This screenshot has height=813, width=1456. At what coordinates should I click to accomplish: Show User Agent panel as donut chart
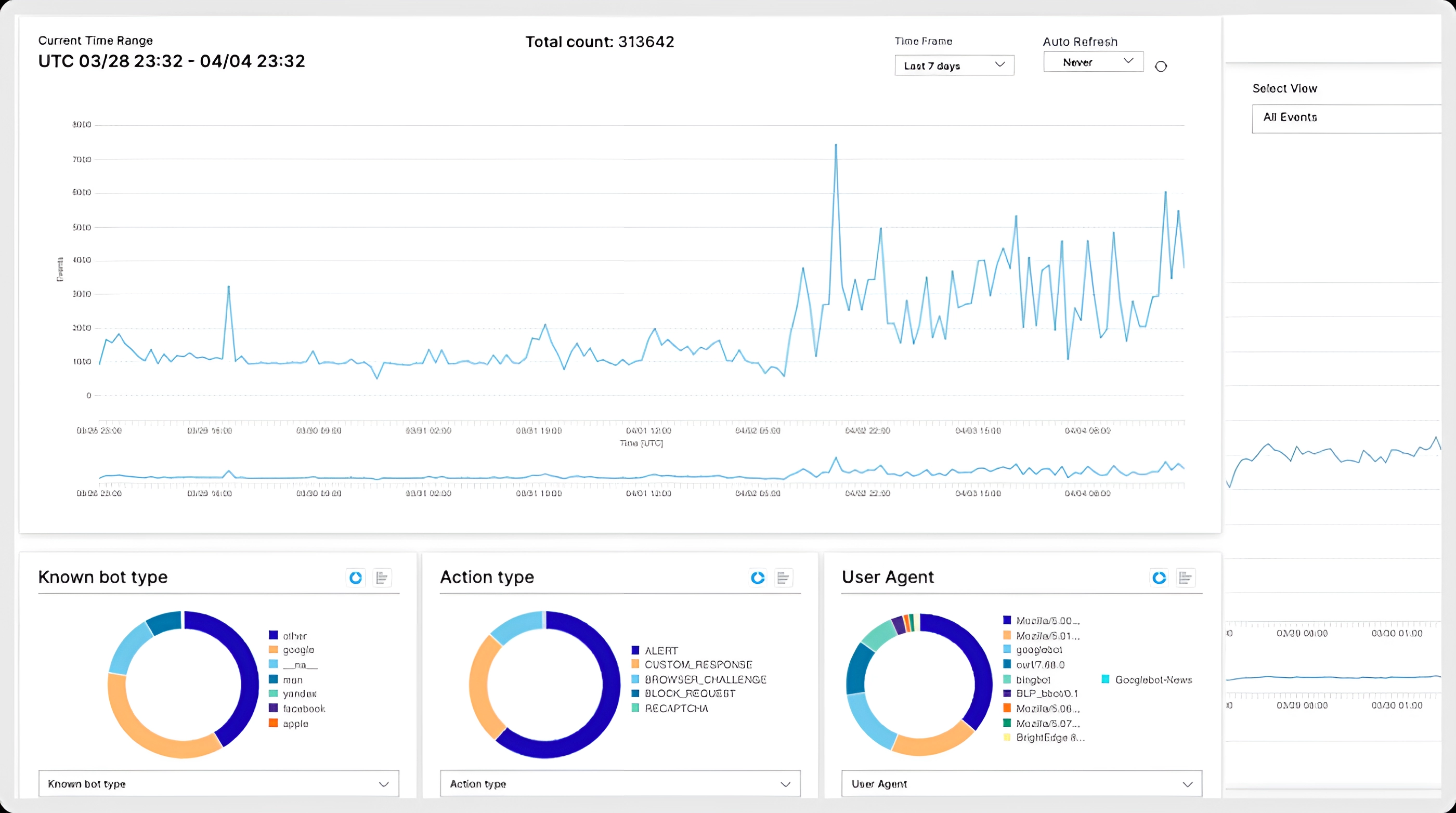1159,578
